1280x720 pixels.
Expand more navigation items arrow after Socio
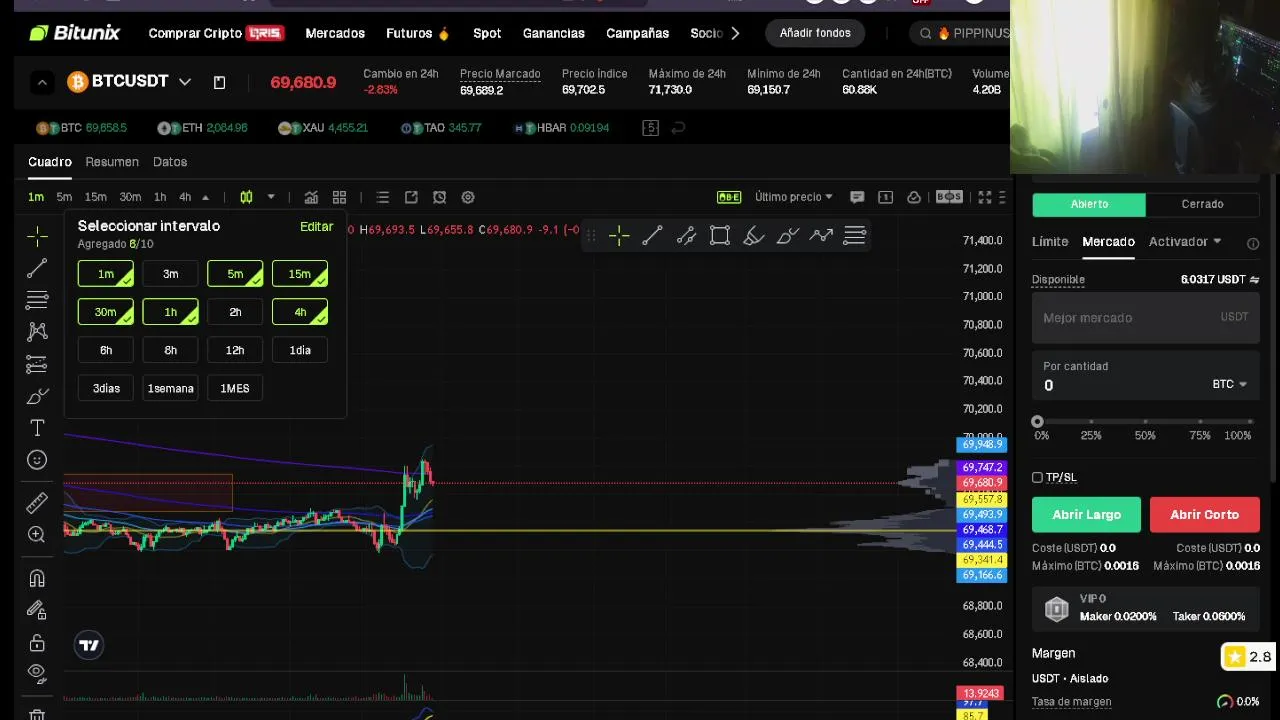[736, 33]
